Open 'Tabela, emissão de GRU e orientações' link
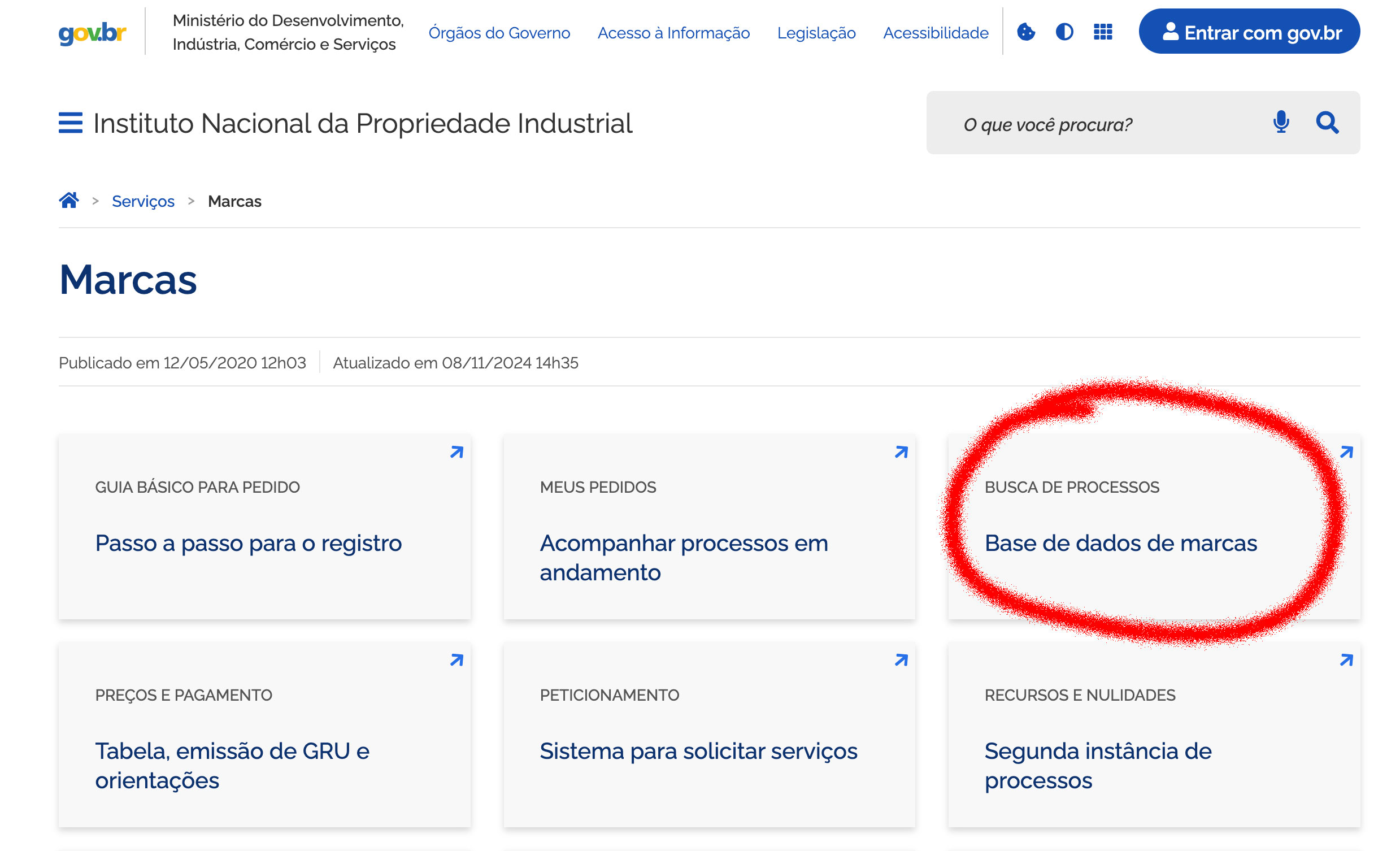1400x851 pixels. 232,766
